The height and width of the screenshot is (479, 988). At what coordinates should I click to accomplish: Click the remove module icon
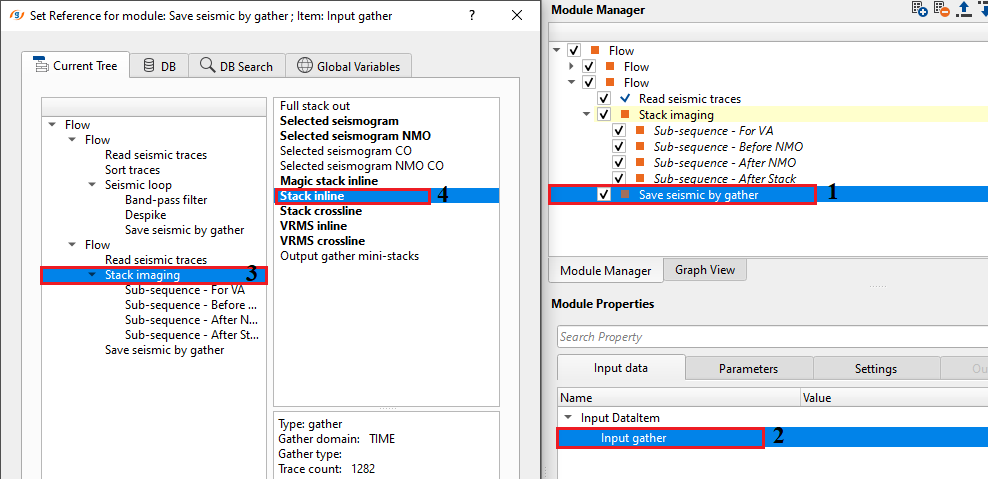pos(942,9)
